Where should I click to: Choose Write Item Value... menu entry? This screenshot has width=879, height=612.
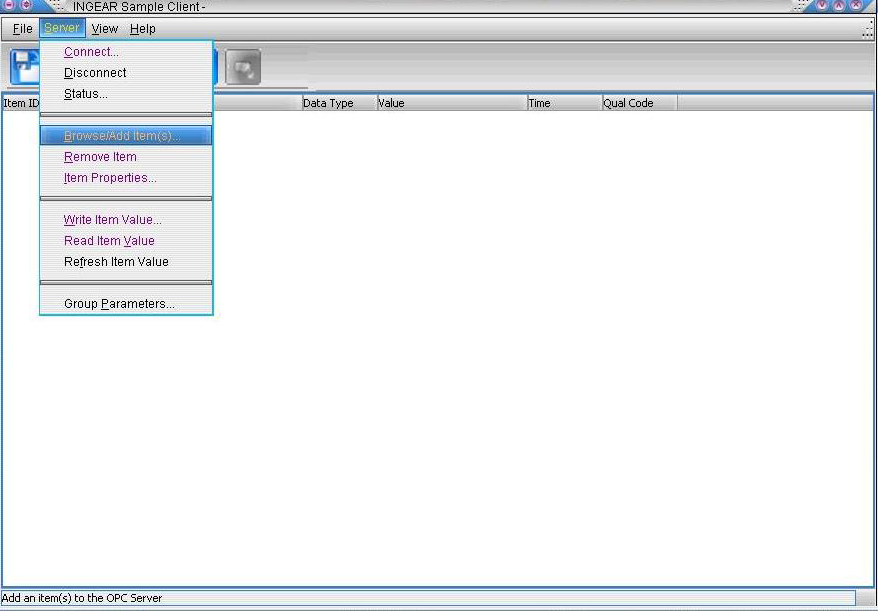click(x=126, y=220)
